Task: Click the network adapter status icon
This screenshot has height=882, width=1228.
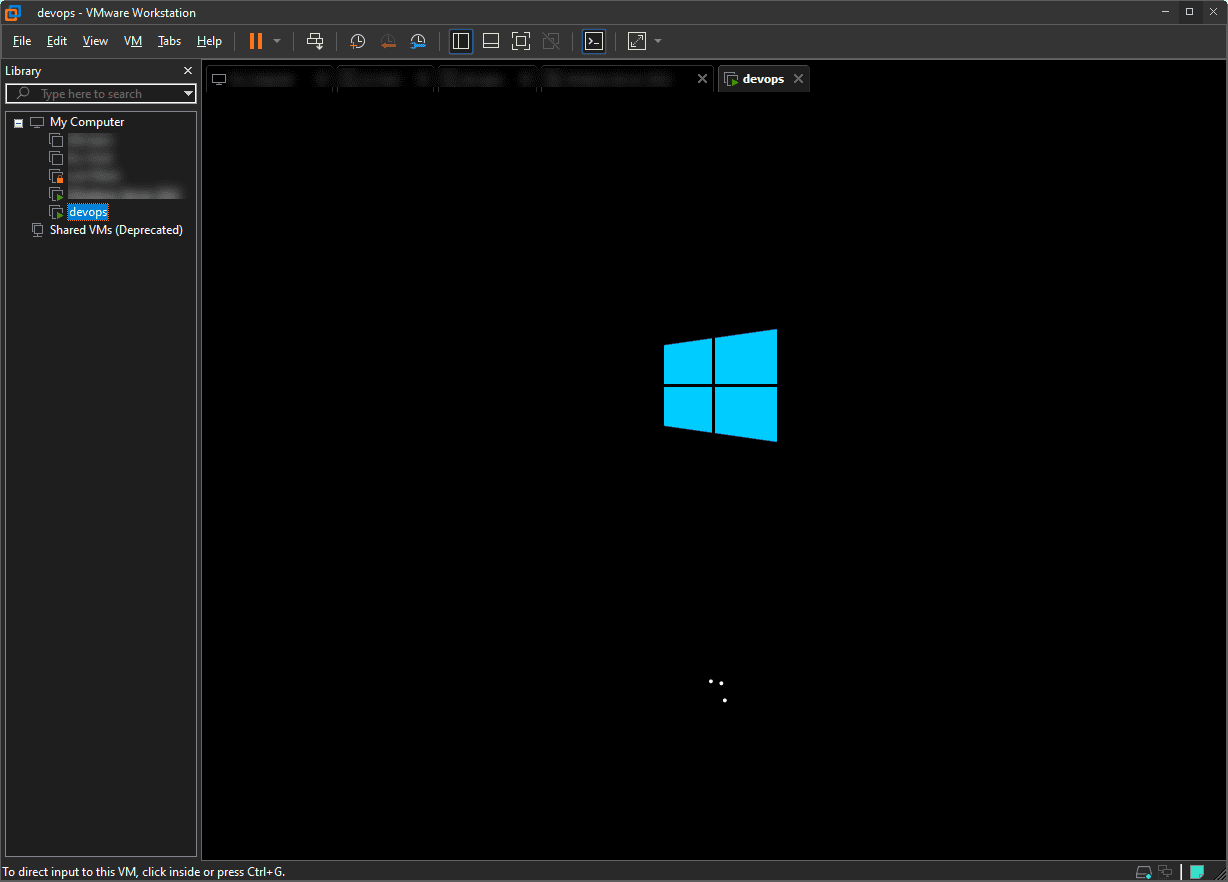Action: (1165, 871)
